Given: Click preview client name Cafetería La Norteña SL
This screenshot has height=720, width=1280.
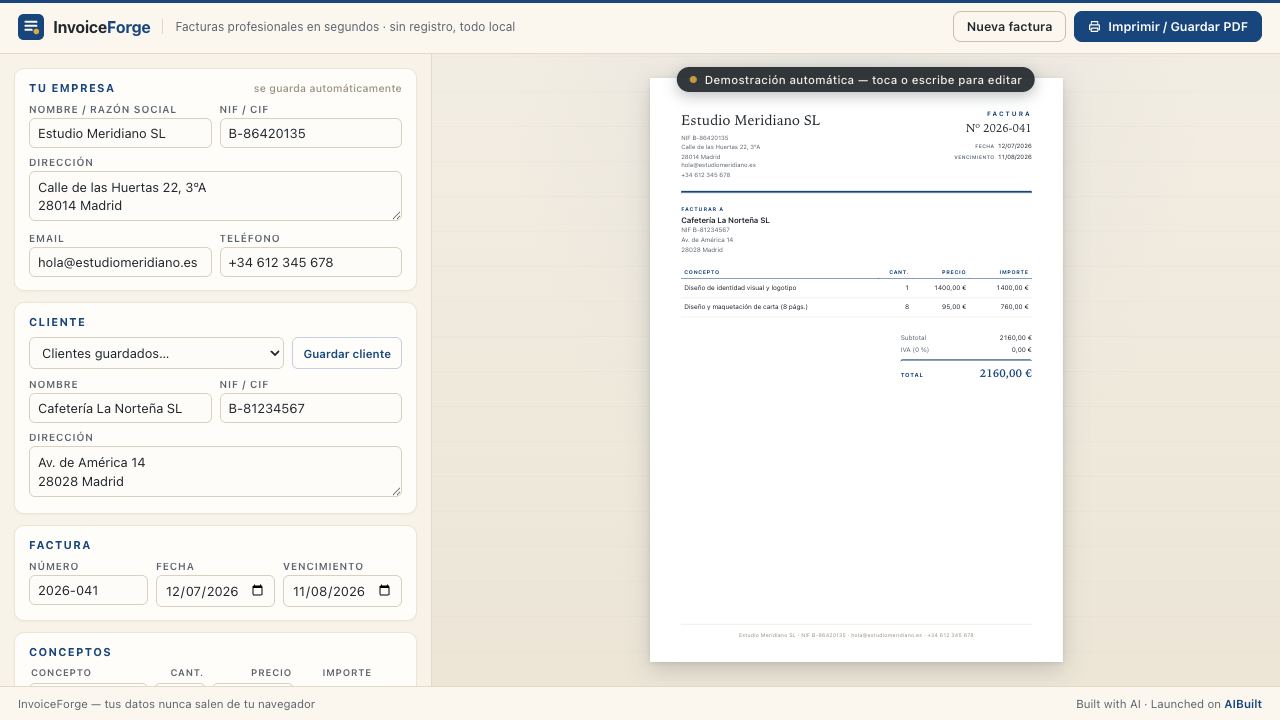Looking at the screenshot, I should 725,220.
